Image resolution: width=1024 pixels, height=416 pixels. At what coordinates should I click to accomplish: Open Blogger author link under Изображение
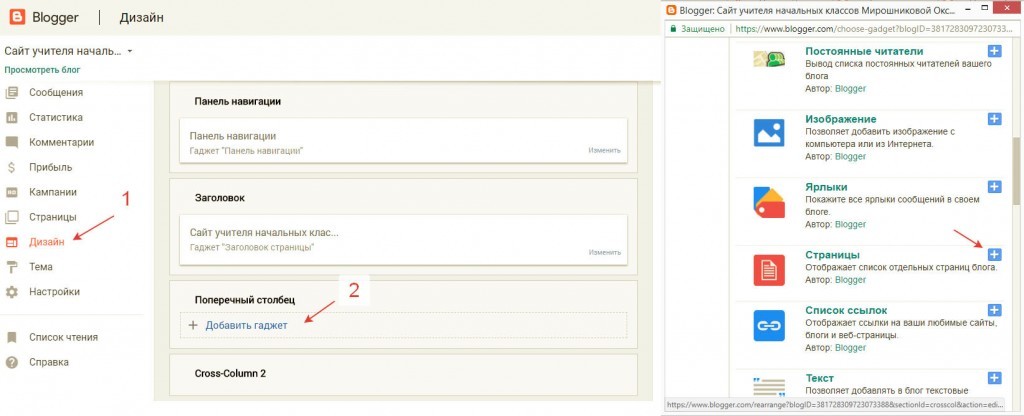click(x=850, y=156)
